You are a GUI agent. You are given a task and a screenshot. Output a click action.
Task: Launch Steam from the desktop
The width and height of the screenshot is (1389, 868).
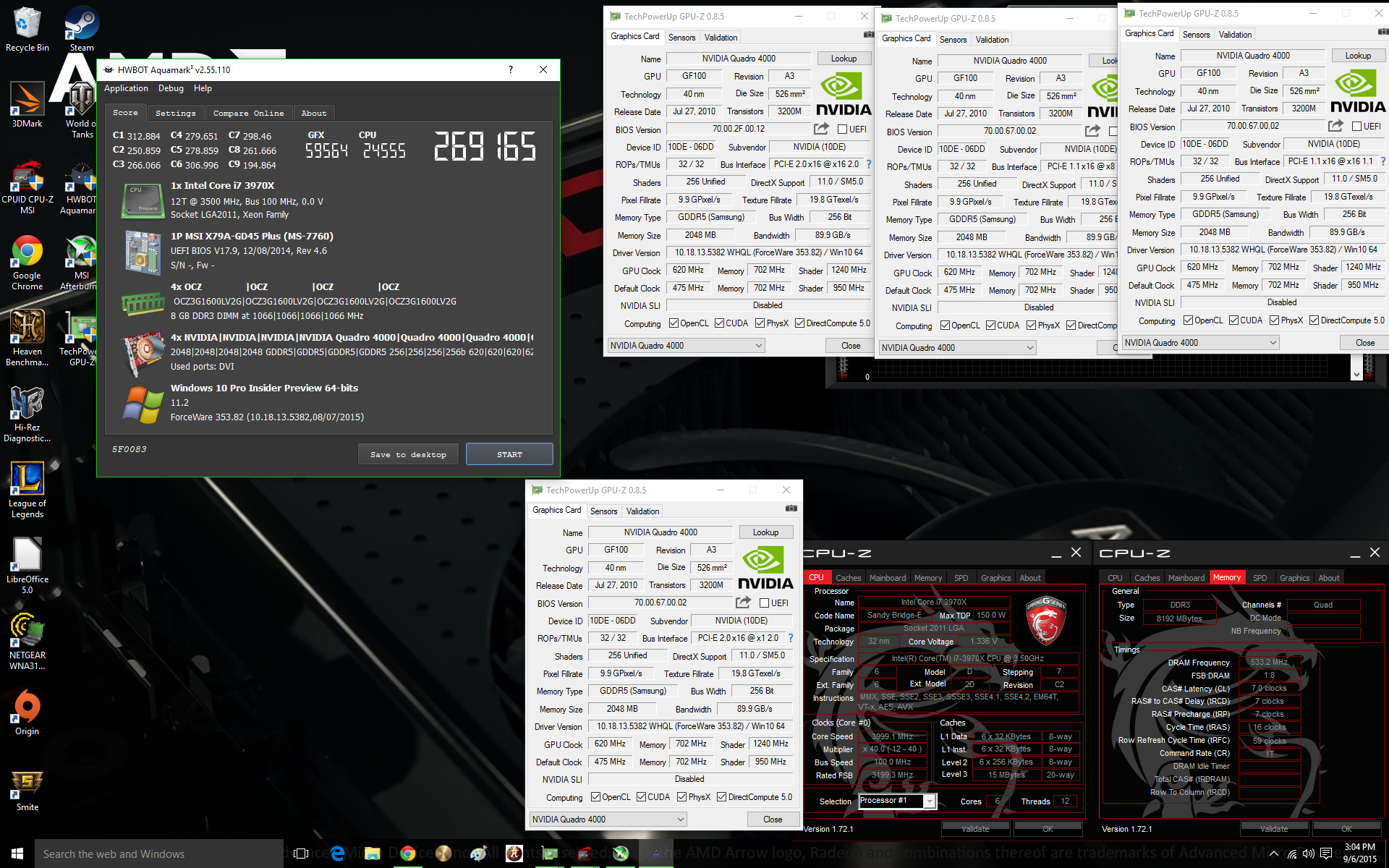click(x=82, y=29)
